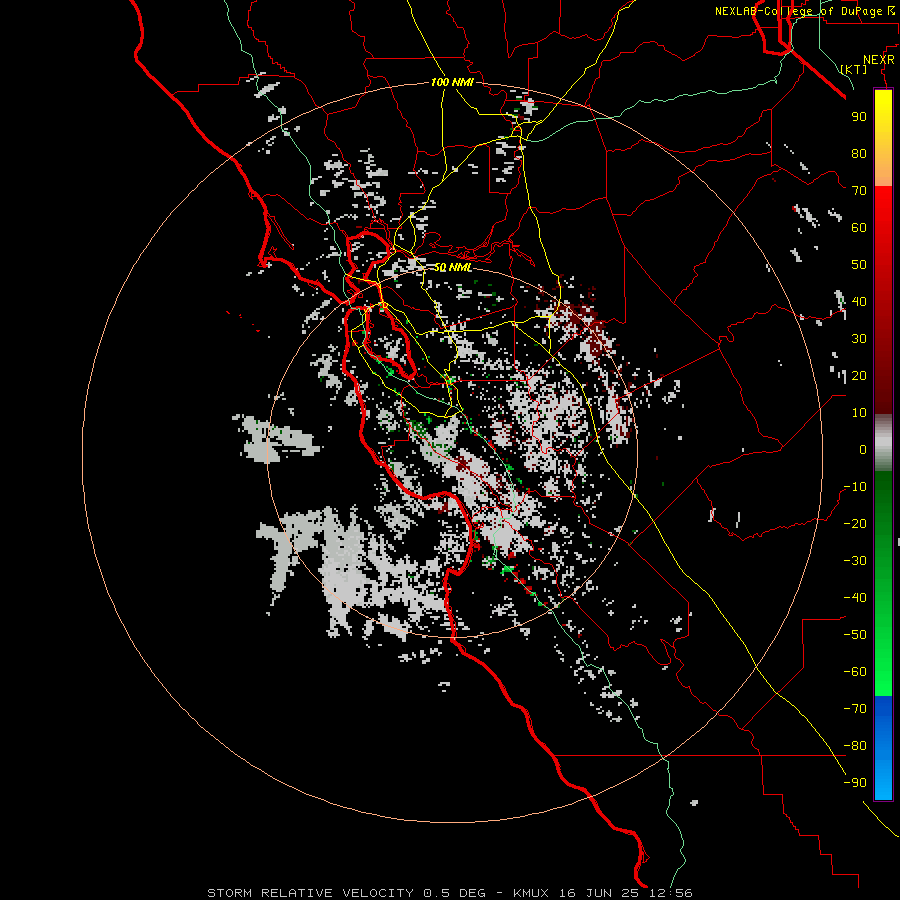The width and height of the screenshot is (900, 900).
Task: Select the -20 value on the velocity scale
Action: pyautogui.click(x=855, y=524)
